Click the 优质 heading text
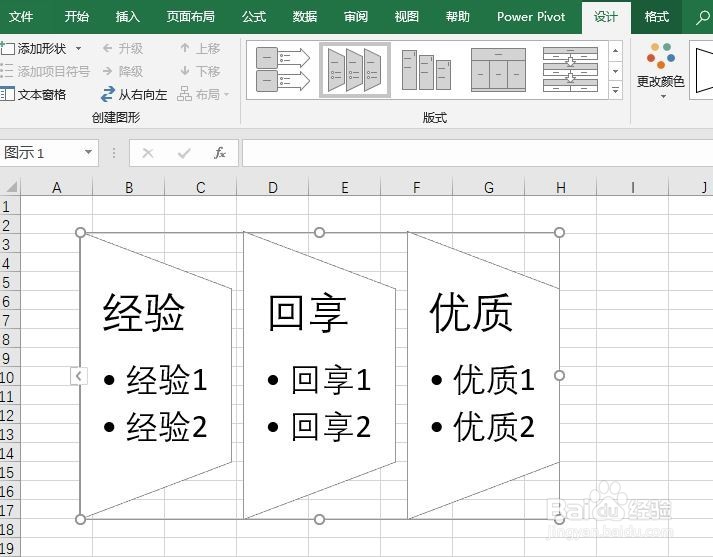 coord(472,312)
